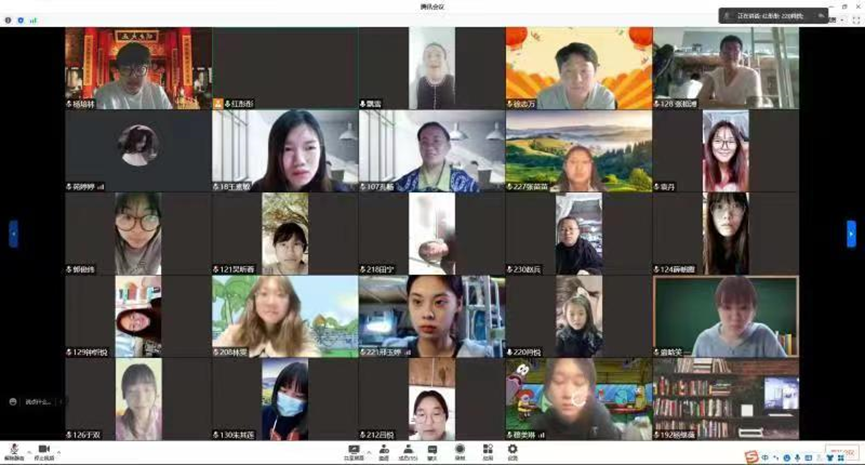The image size is (865, 465).
Task: Click the network signal status icon
Action: point(33,19)
